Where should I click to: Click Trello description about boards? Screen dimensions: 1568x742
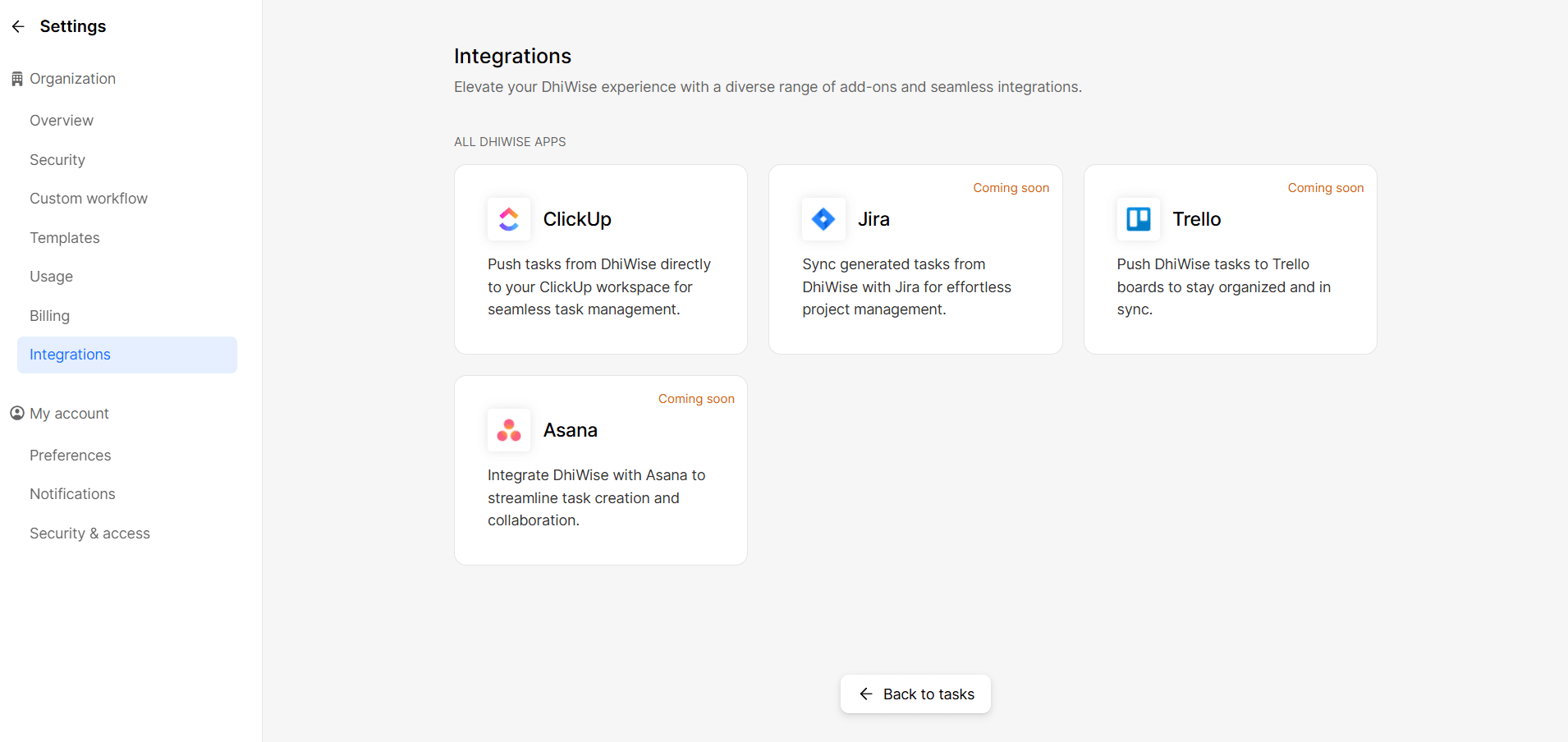tap(1223, 287)
